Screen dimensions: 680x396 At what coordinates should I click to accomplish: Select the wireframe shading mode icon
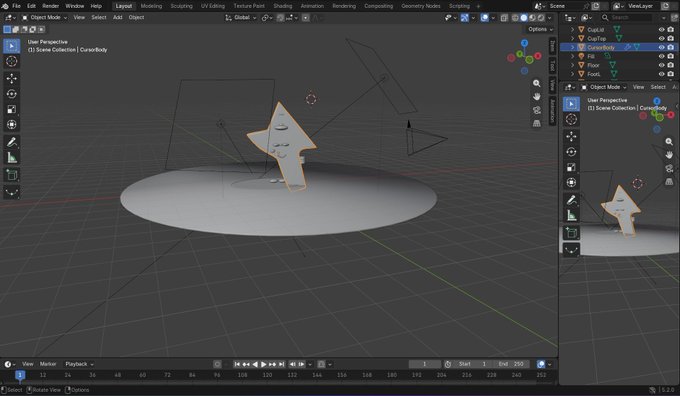pos(515,18)
